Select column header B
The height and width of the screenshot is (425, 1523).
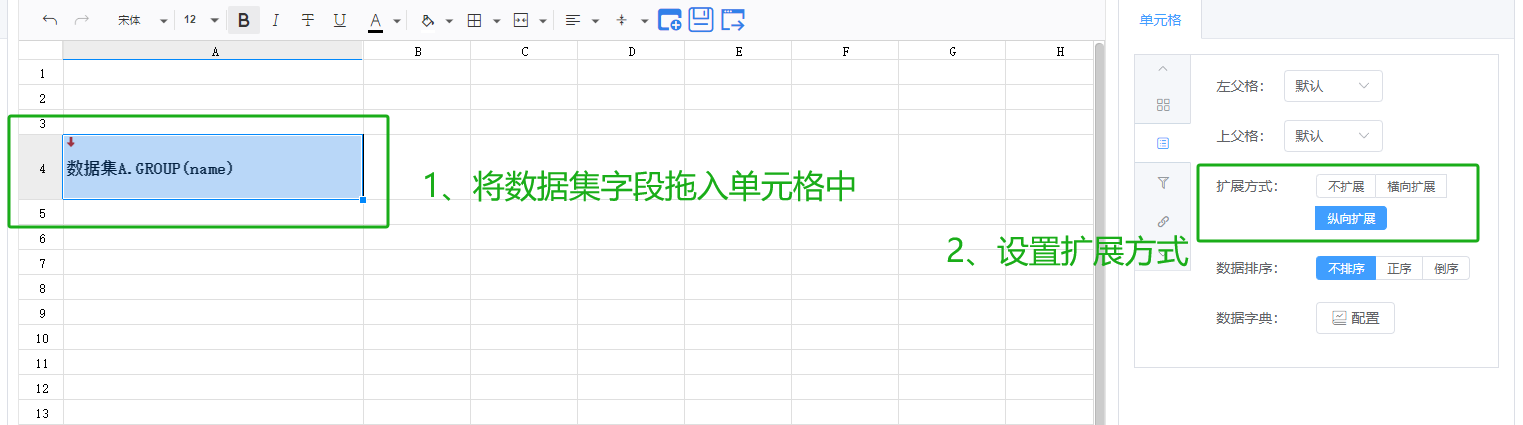[x=417, y=51]
